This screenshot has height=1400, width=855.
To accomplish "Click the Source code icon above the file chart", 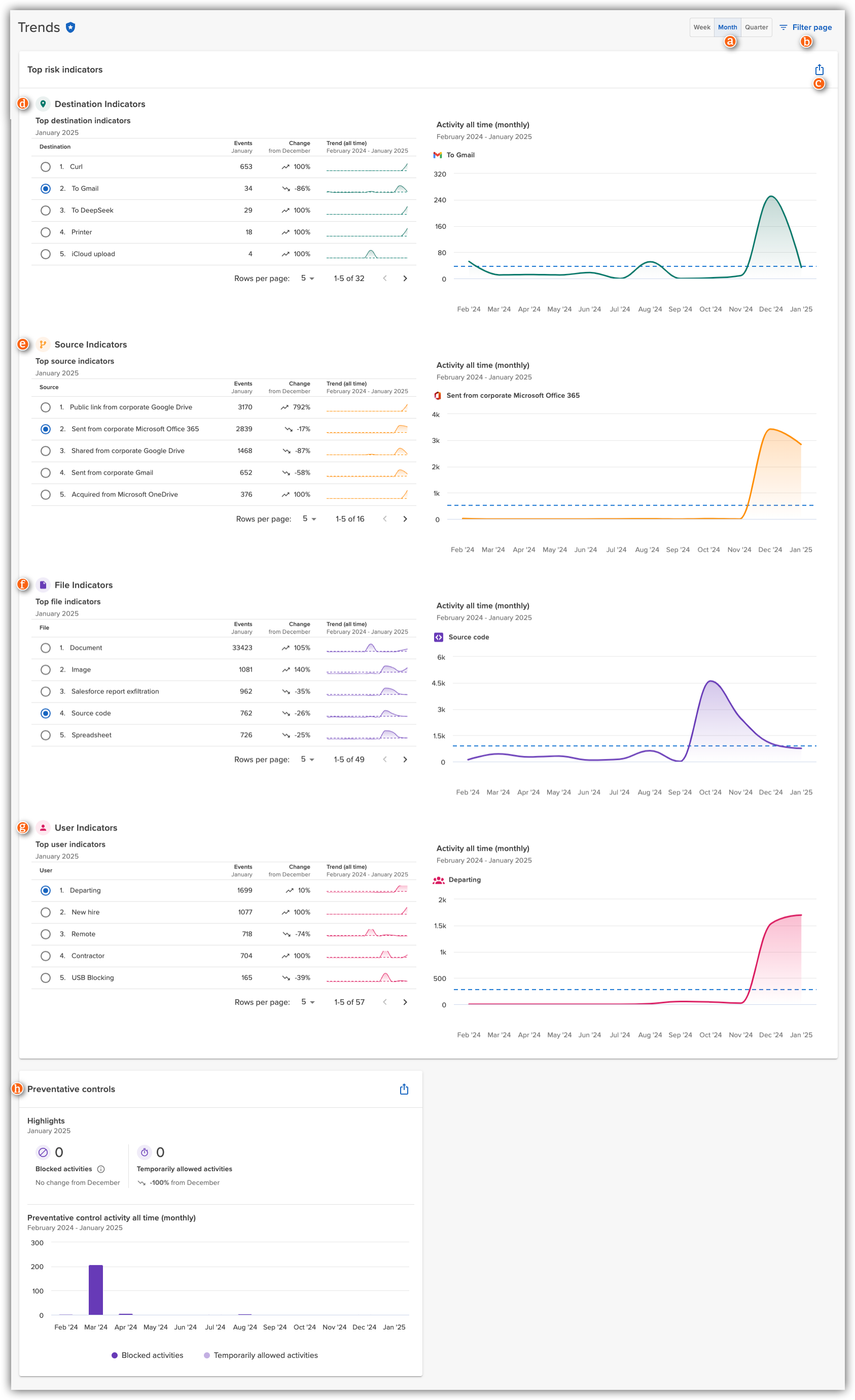I will pos(439,637).
